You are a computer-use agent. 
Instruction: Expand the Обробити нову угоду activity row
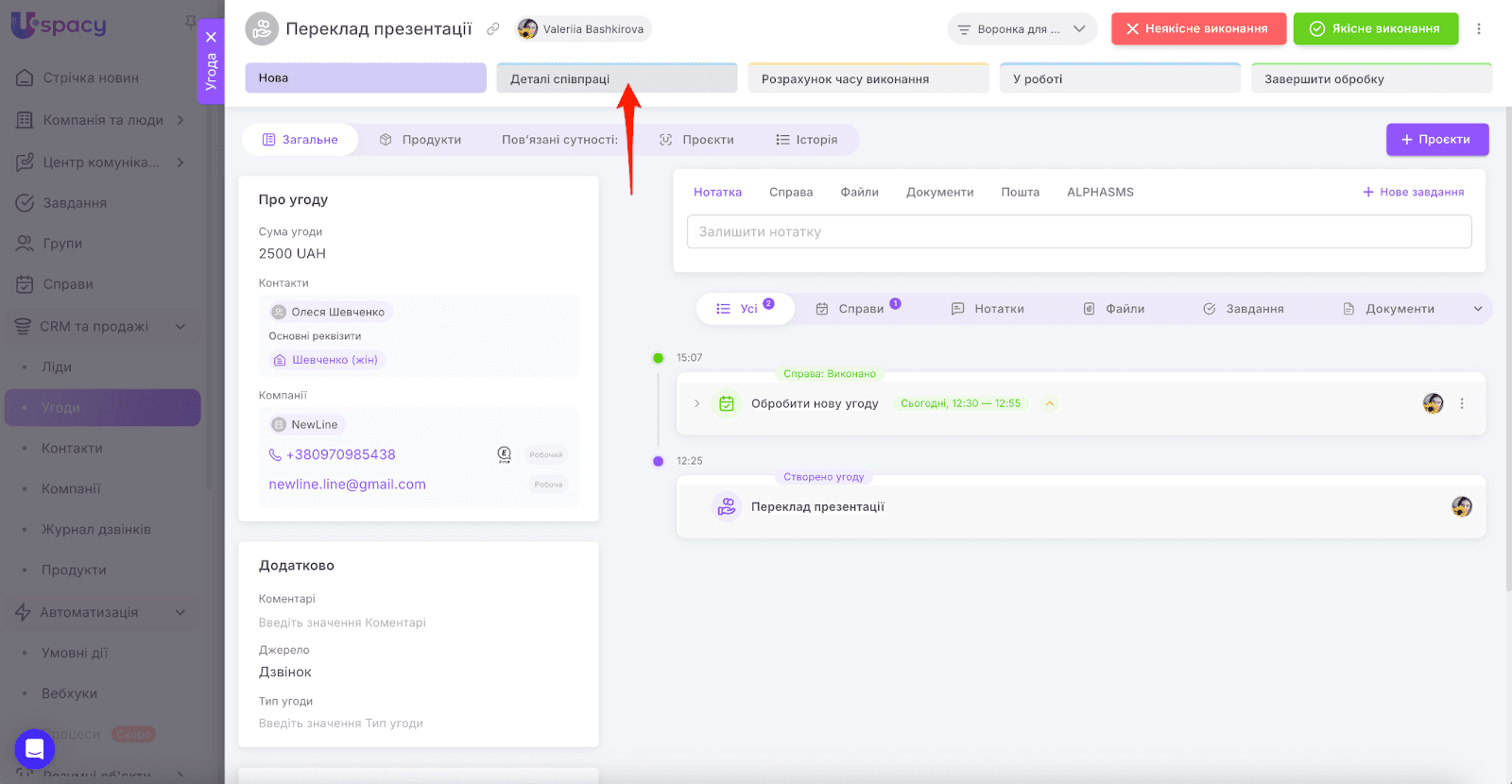pos(697,404)
